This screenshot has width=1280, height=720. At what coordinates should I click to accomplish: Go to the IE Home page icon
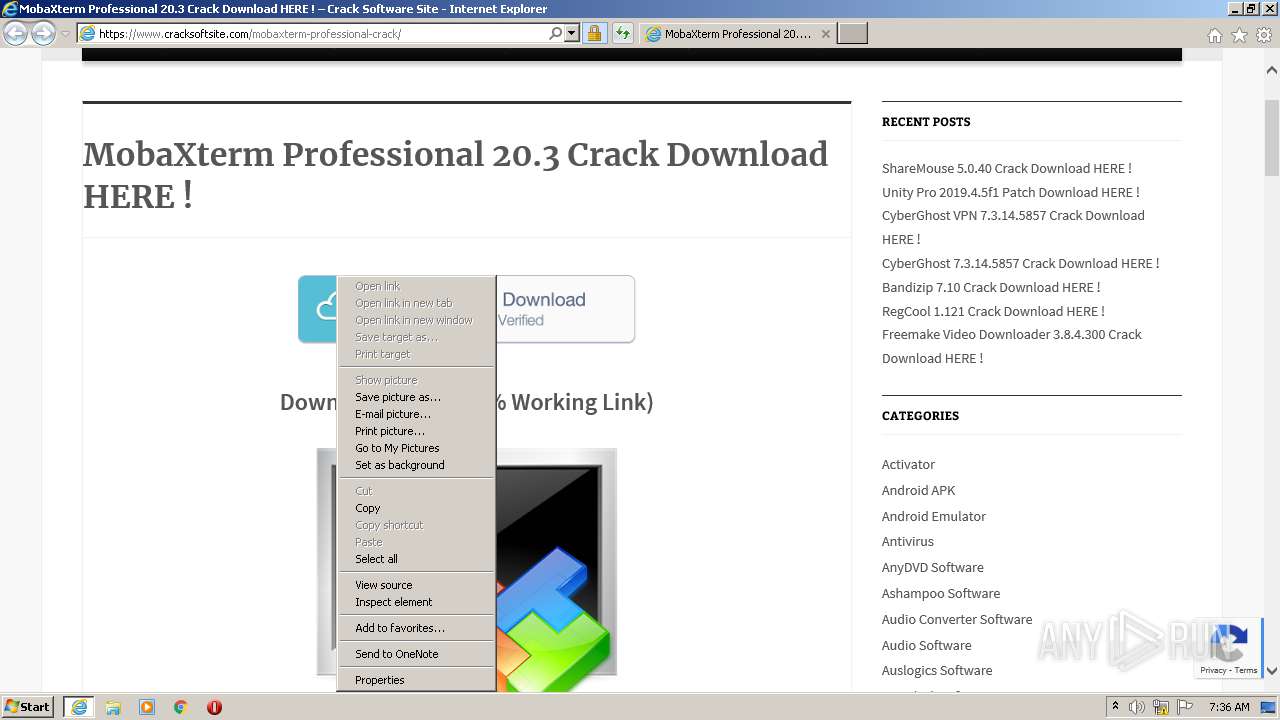click(1214, 35)
